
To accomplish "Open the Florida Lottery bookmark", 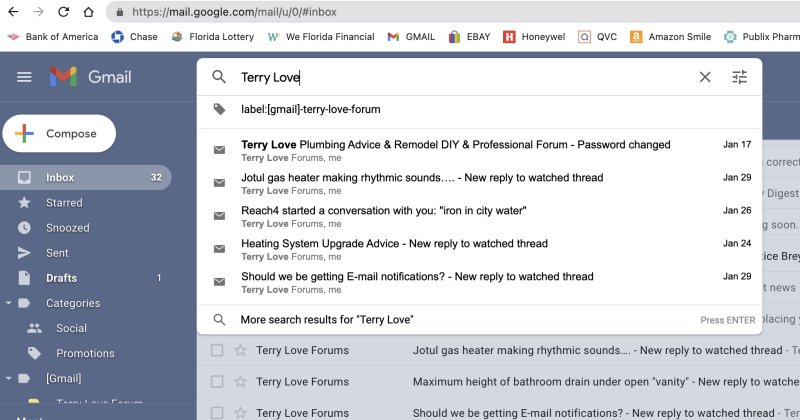I will coord(213,37).
